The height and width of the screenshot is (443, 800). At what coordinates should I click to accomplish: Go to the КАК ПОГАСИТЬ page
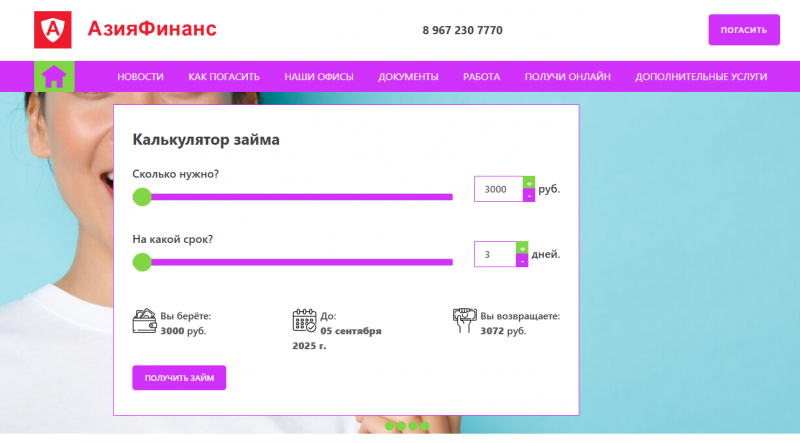pyautogui.click(x=224, y=77)
